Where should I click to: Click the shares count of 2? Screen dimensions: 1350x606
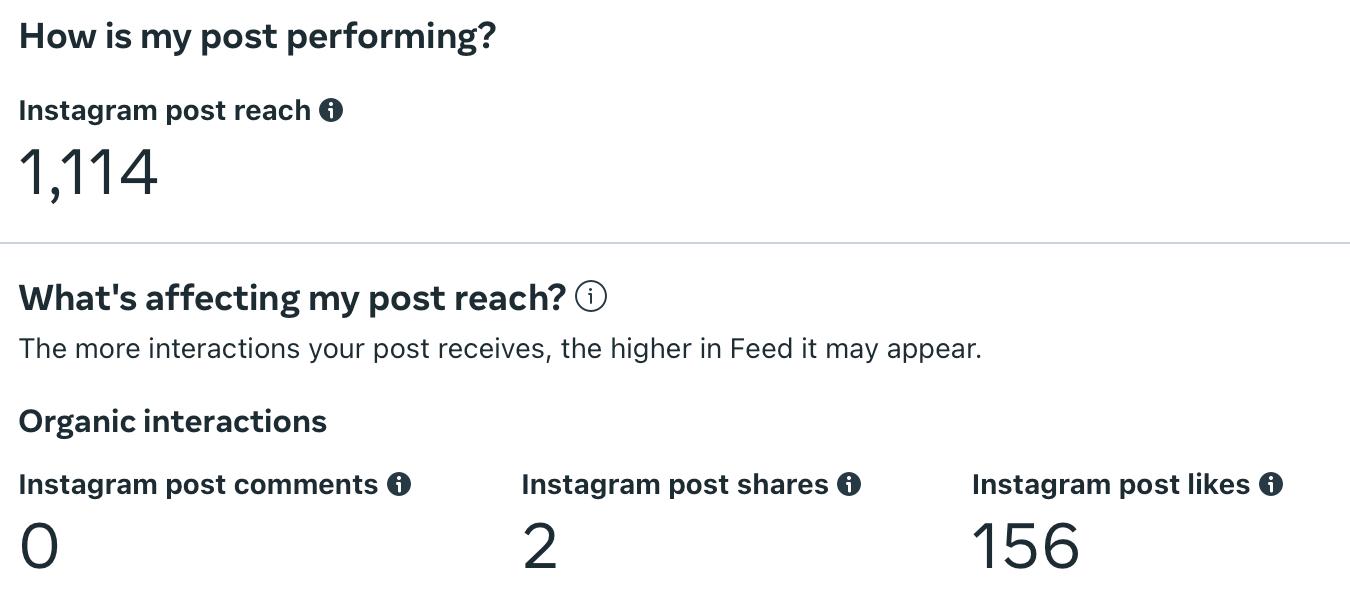tap(540, 547)
